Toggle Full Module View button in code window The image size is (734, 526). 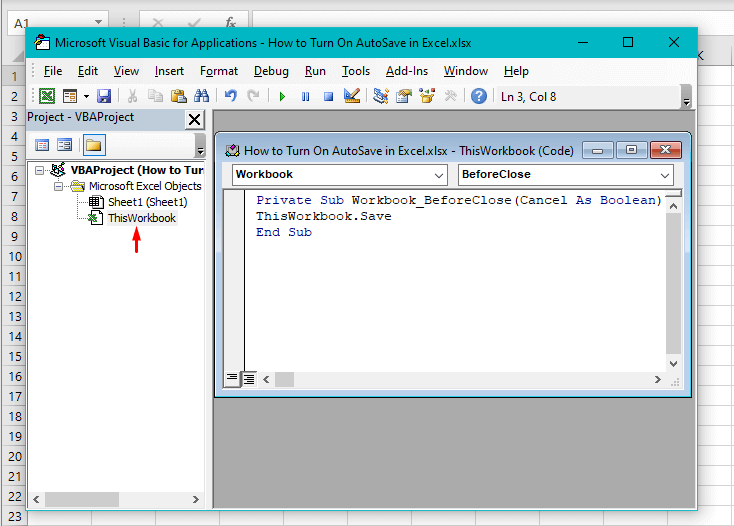(x=249, y=379)
